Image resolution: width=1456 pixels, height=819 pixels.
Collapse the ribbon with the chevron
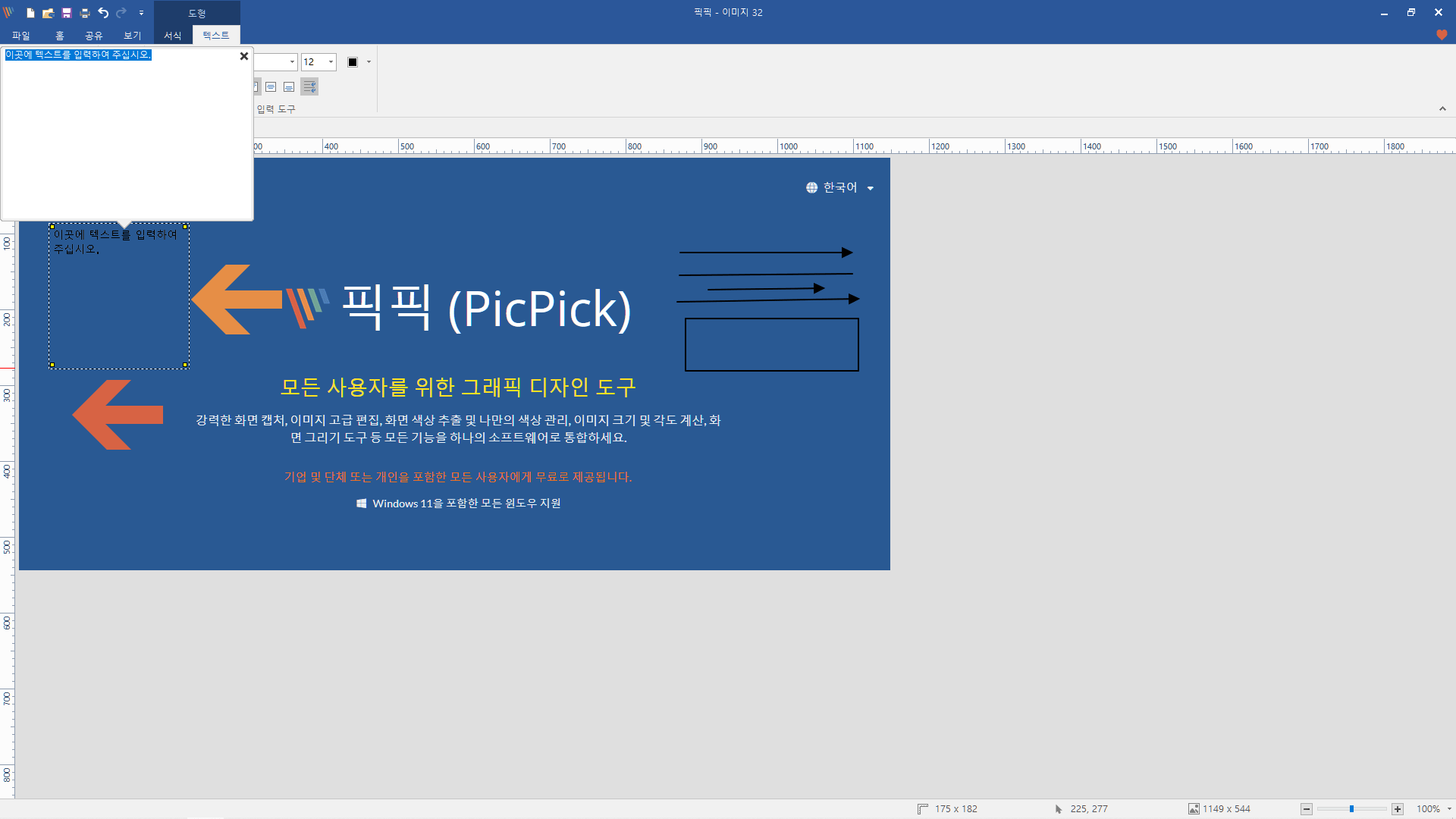pos(1443,108)
